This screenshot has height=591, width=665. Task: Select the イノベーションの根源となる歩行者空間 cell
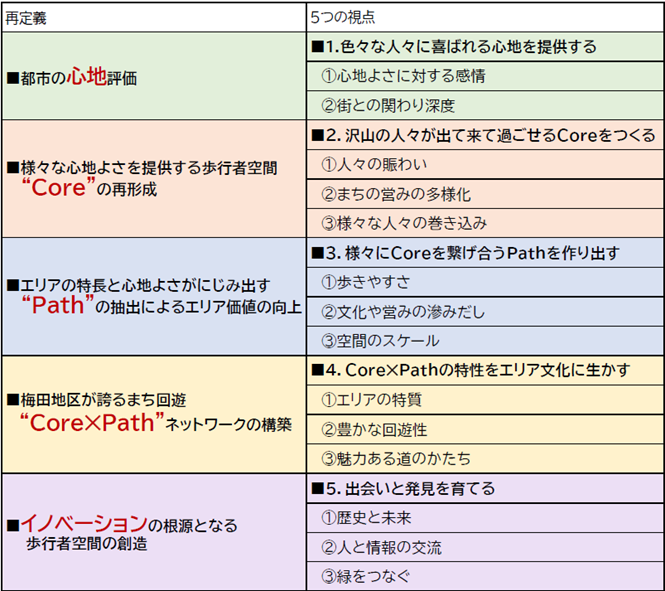[153, 531]
